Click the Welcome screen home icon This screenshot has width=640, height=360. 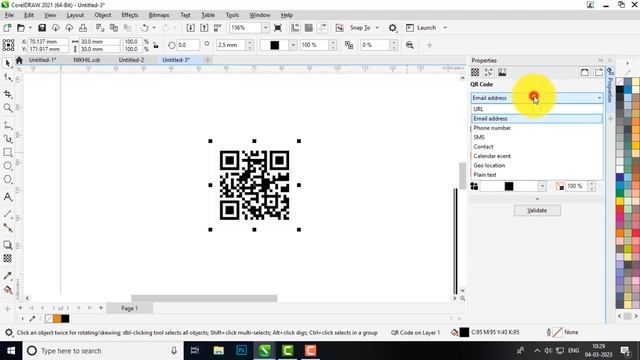(19, 60)
